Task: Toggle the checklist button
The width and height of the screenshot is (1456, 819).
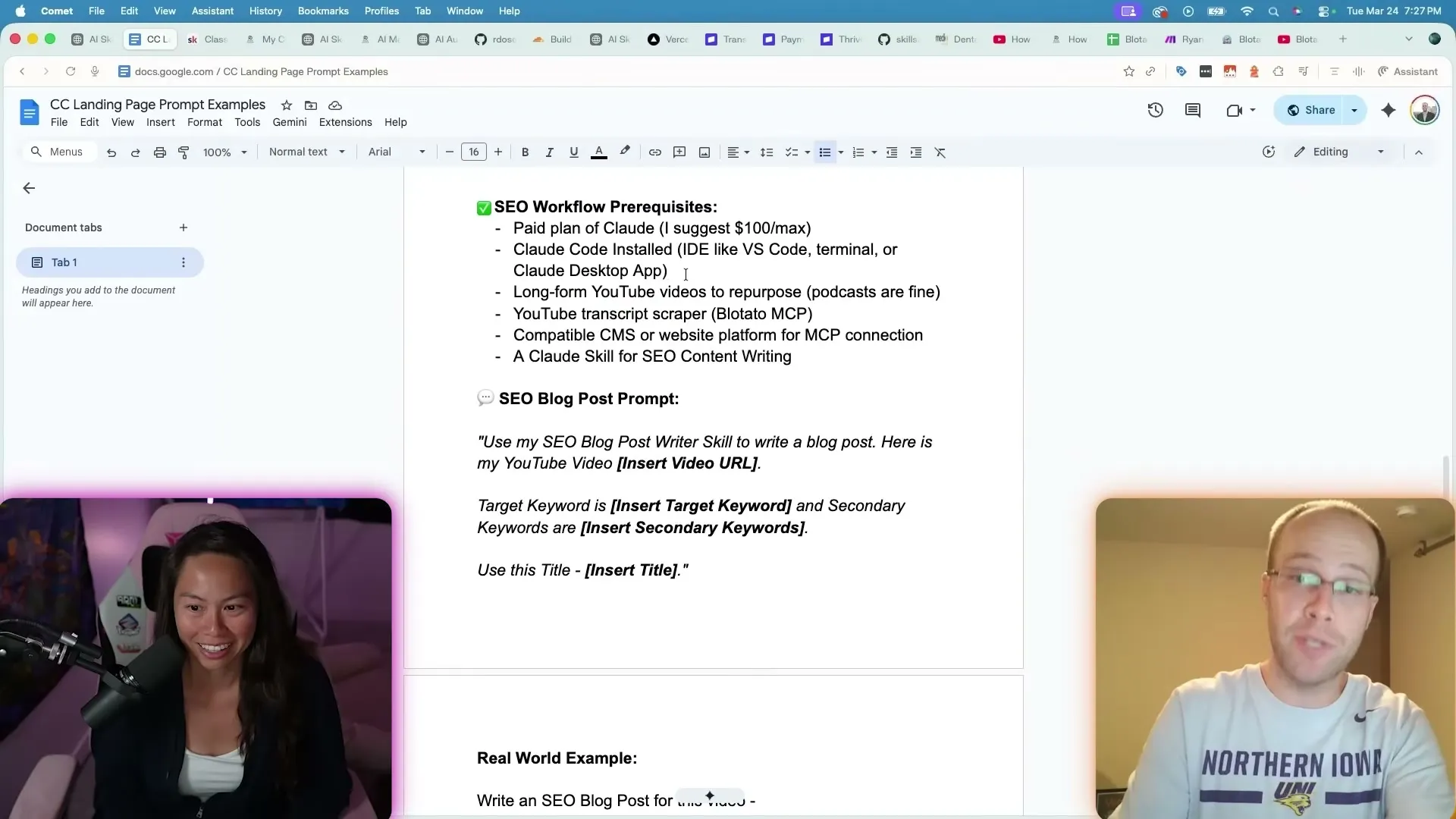Action: pyautogui.click(x=792, y=152)
